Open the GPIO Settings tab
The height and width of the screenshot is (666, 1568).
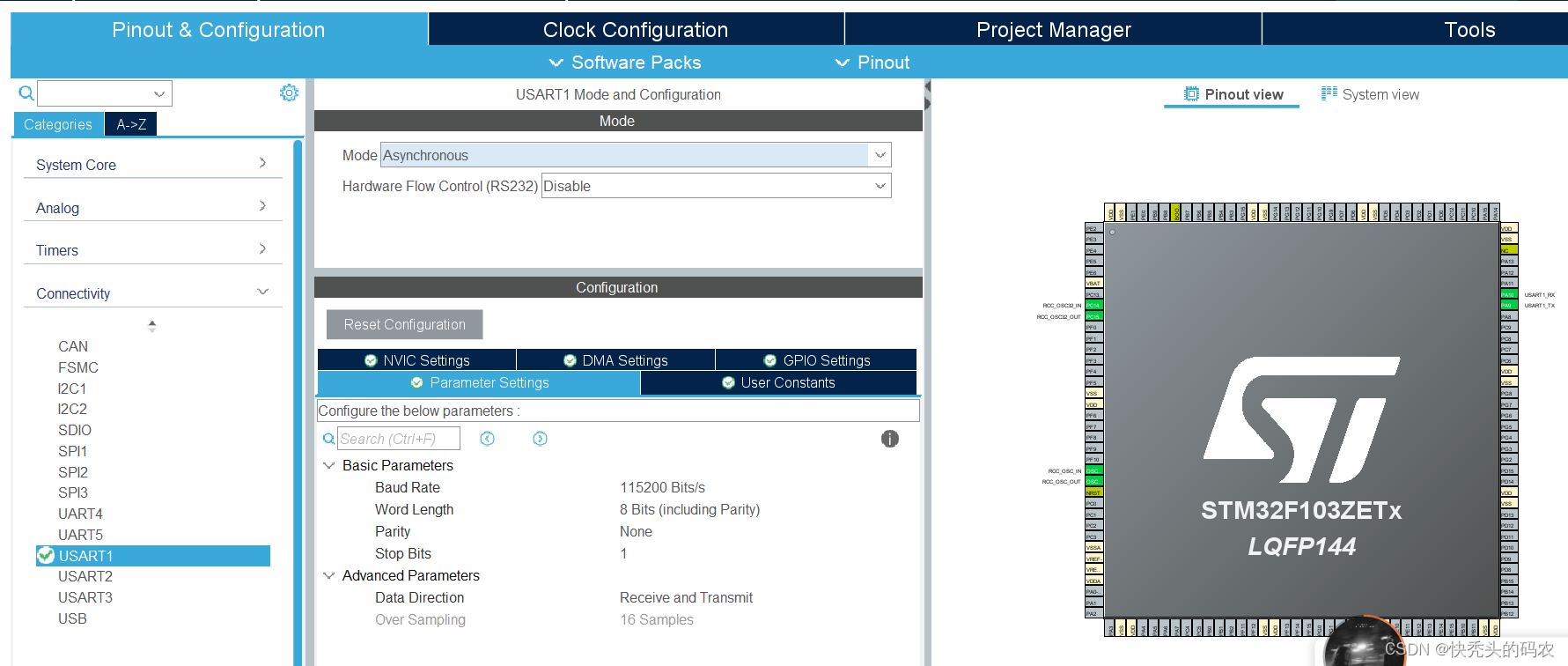pyautogui.click(x=816, y=360)
